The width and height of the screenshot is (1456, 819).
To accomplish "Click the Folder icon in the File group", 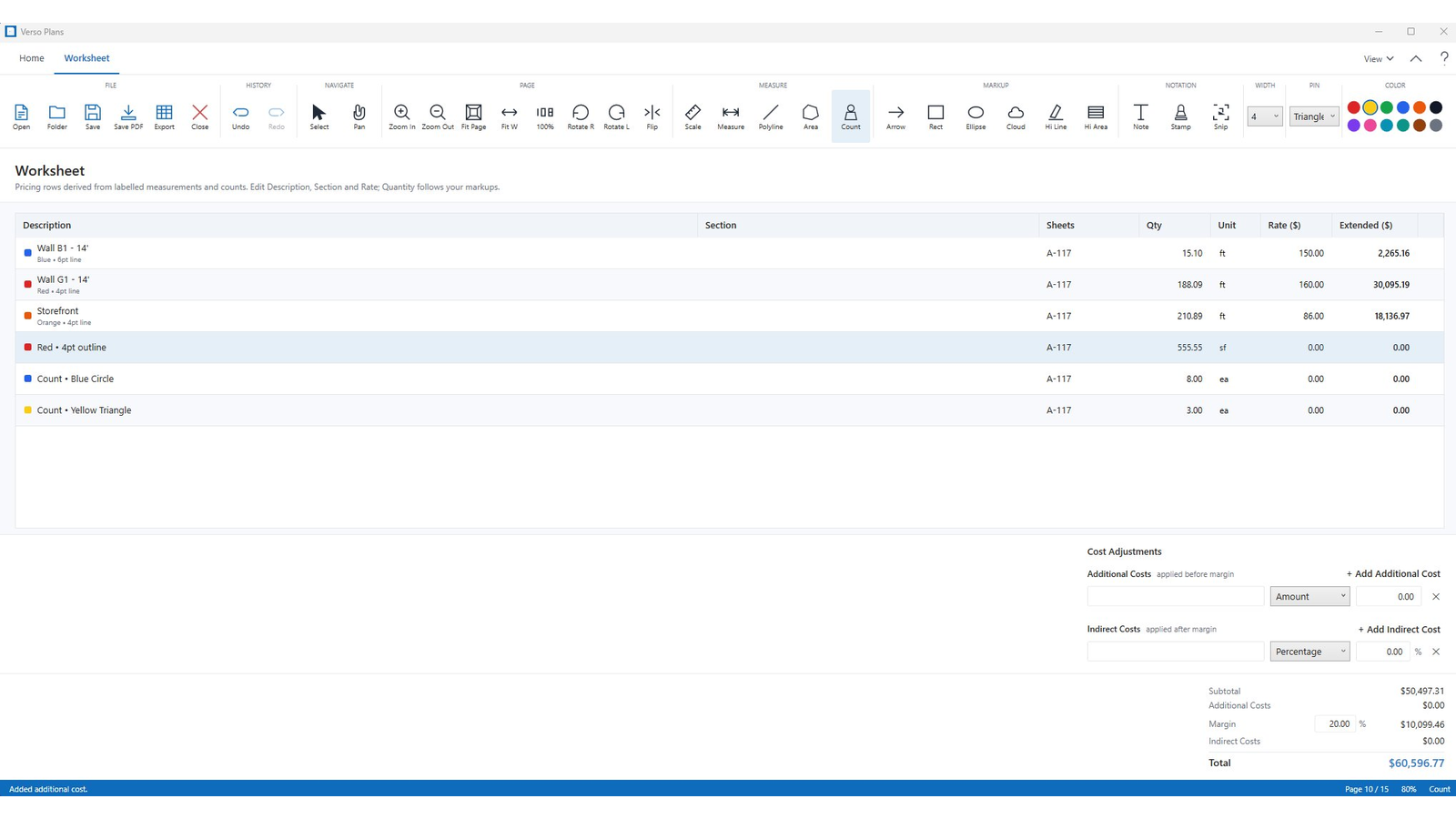I will click(56, 116).
